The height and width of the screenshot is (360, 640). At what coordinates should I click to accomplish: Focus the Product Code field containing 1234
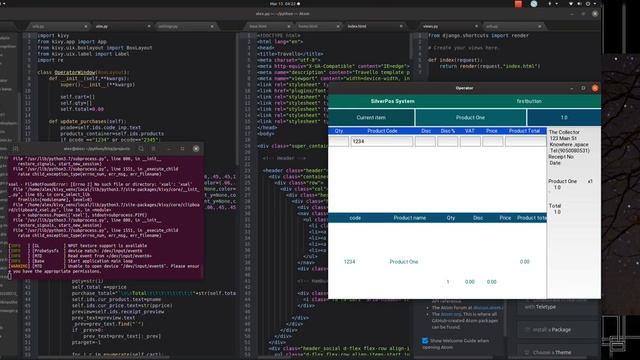pyautogui.click(x=382, y=141)
